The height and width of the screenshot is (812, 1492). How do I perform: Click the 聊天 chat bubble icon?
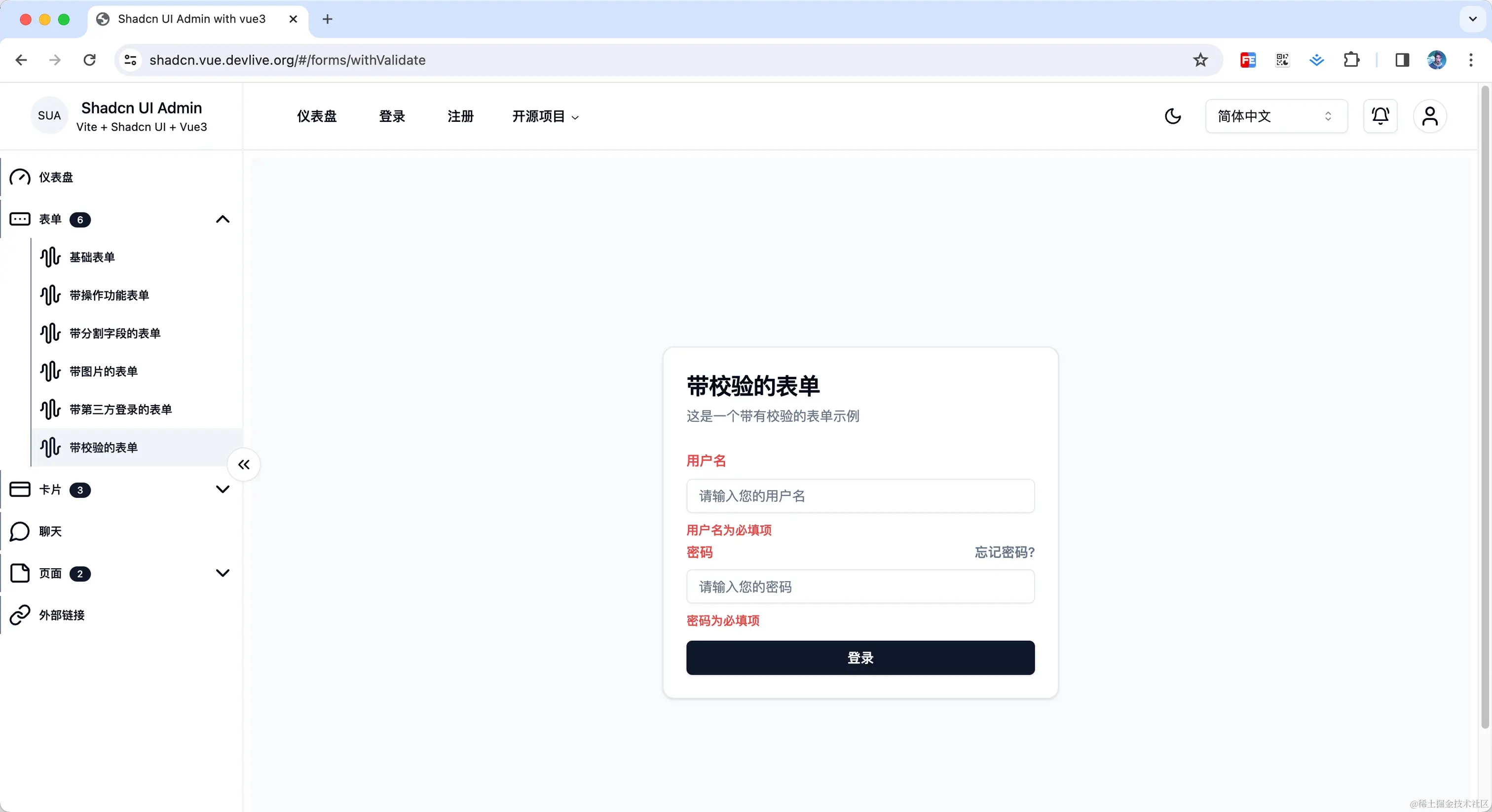20,531
